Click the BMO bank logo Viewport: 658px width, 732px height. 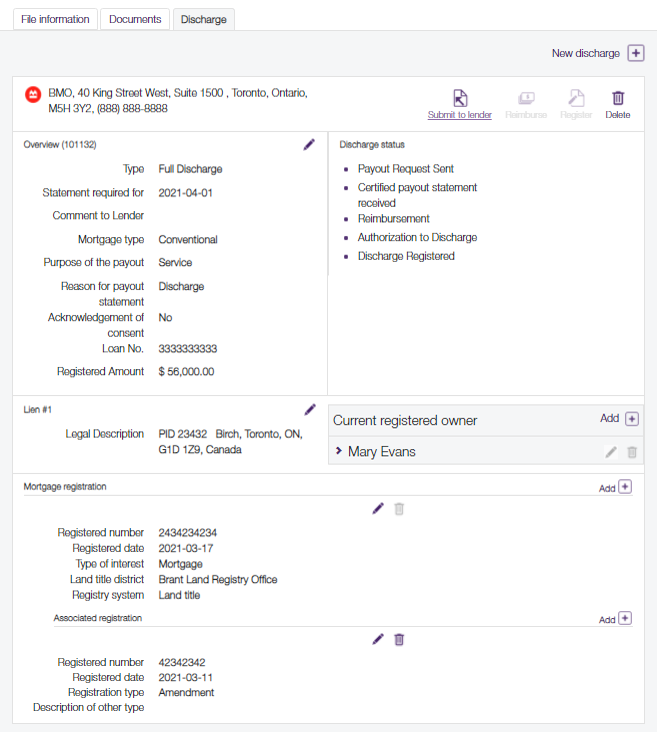pyautogui.click(x=32, y=94)
